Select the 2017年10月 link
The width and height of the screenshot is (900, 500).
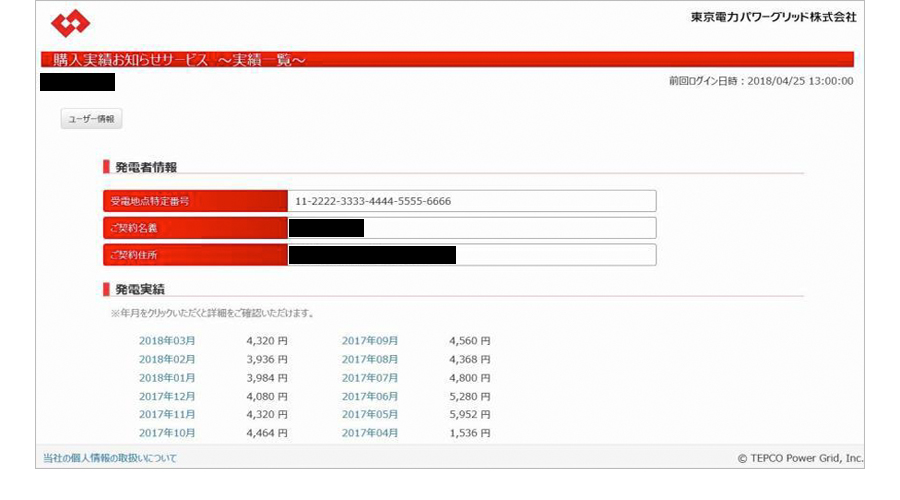(167, 433)
